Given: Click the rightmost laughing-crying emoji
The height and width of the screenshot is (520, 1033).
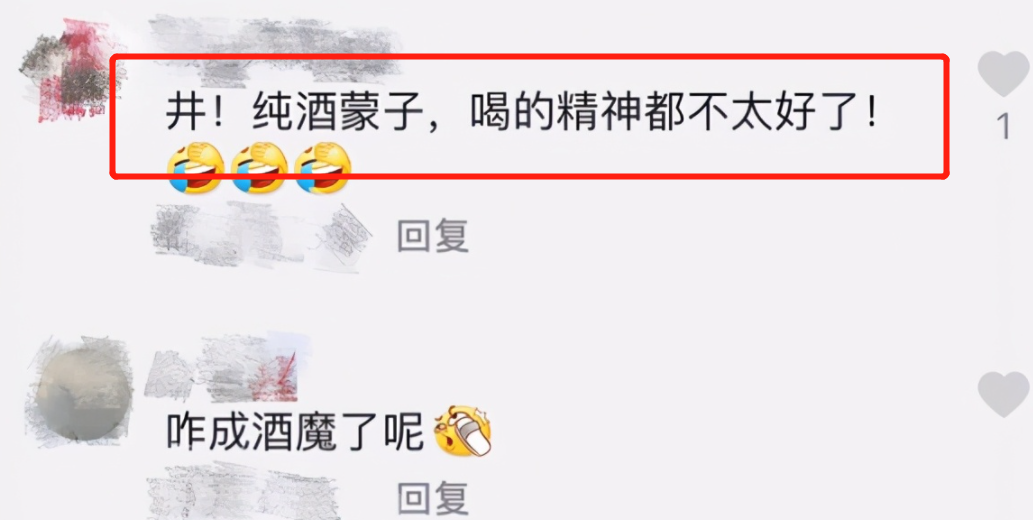Looking at the screenshot, I should tap(322, 167).
